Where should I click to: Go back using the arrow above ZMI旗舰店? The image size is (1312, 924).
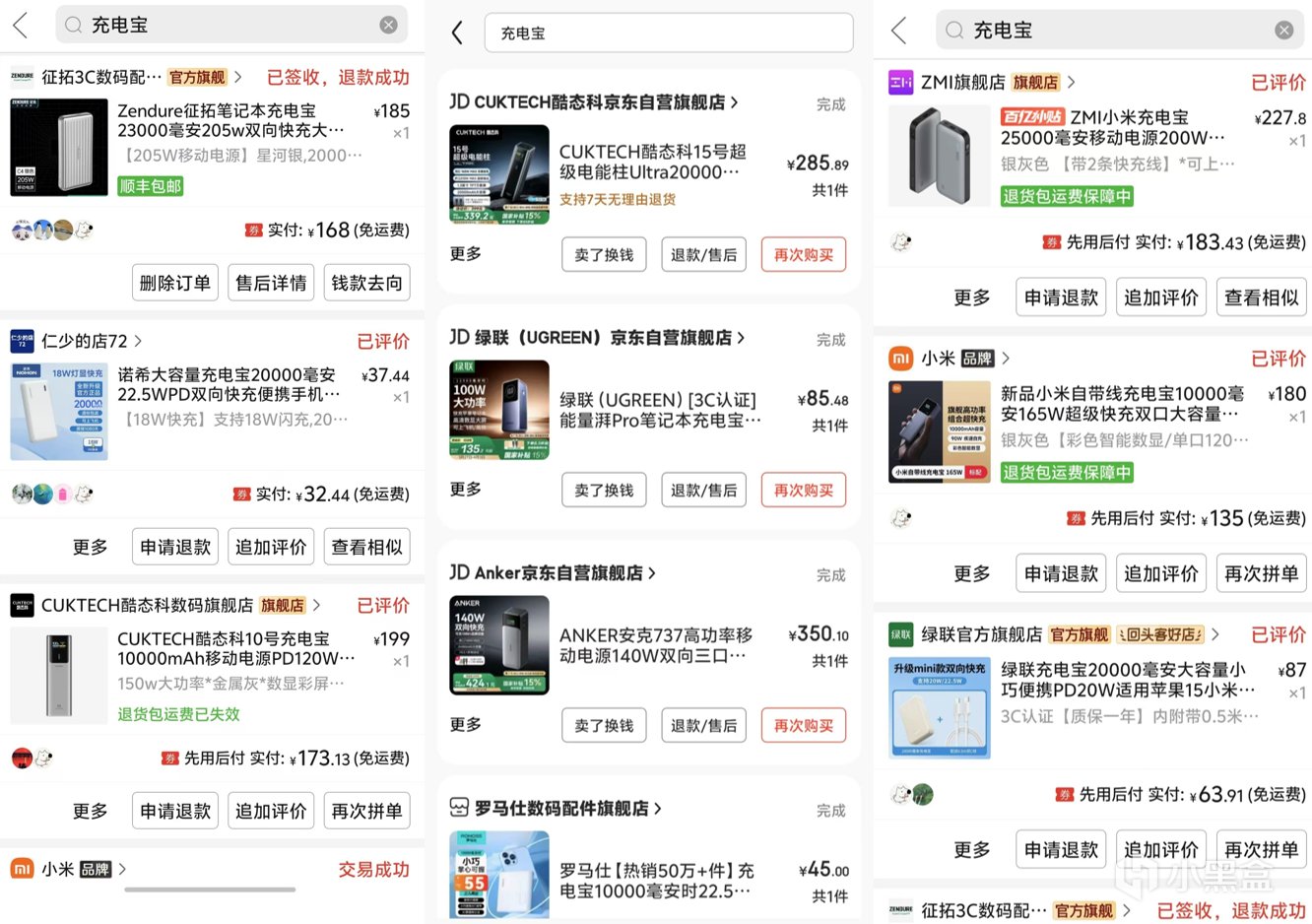click(898, 31)
